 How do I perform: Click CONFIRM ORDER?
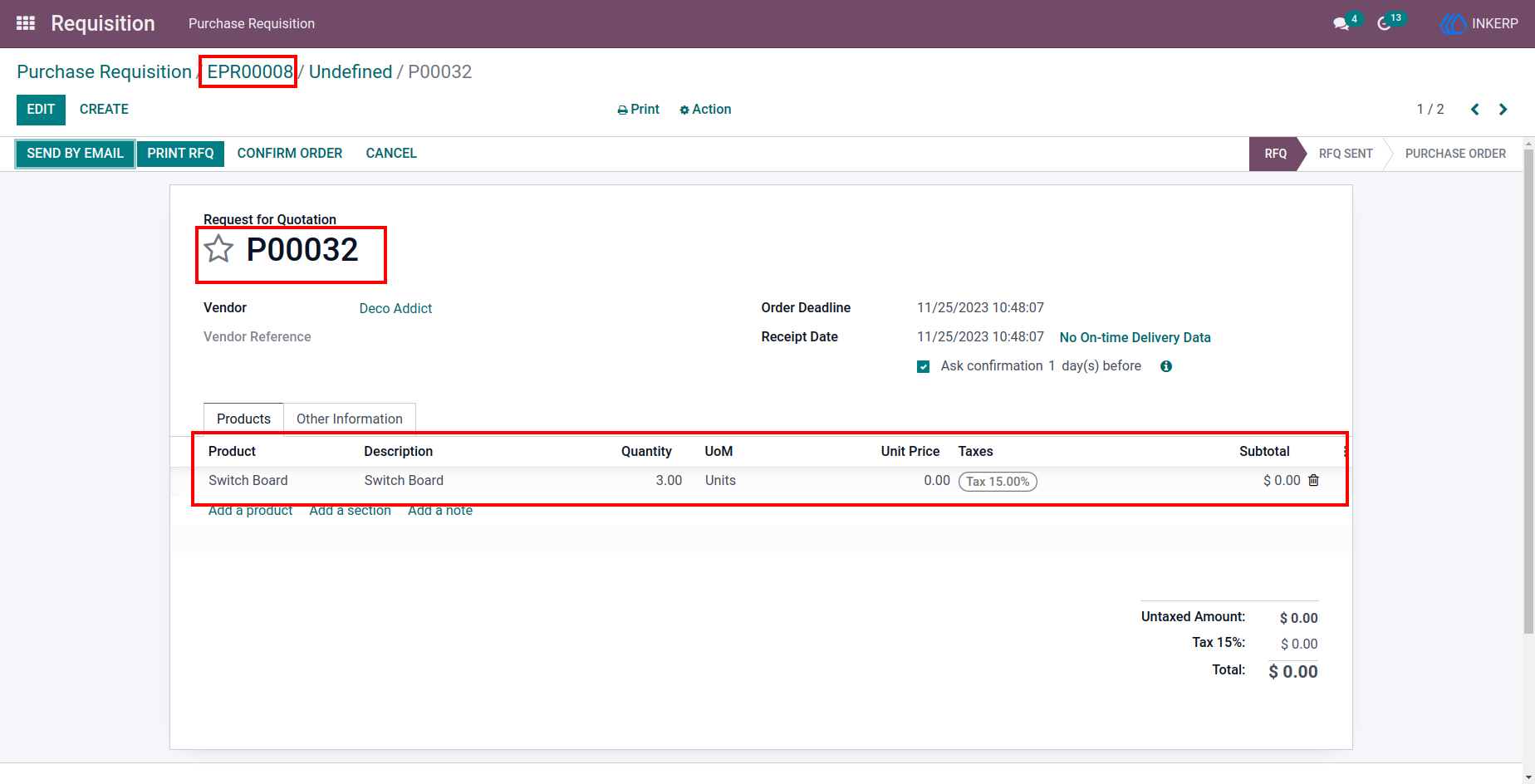[x=290, y=154]
